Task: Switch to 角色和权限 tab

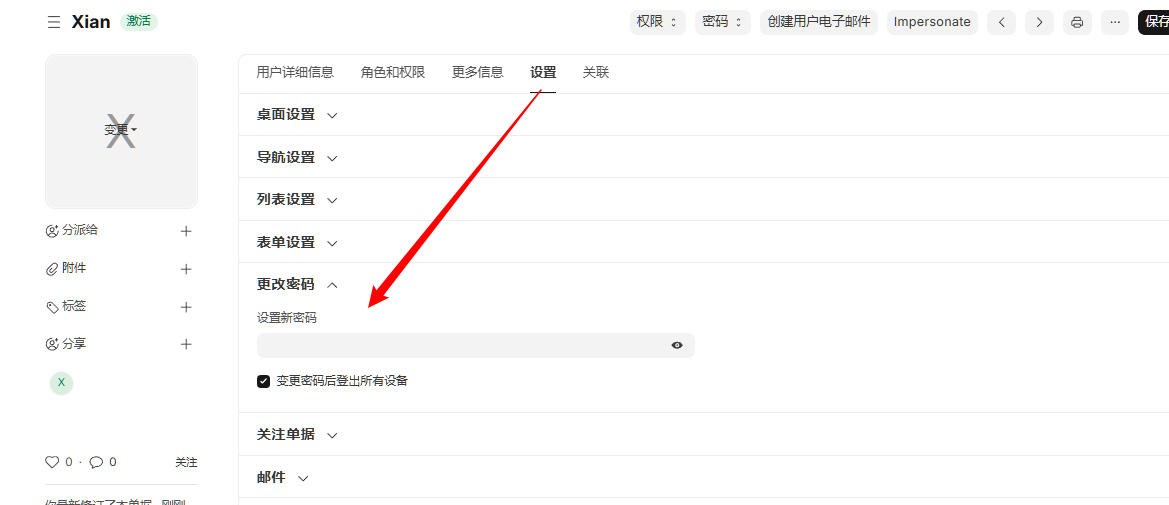Action: (x=393, y=72)
